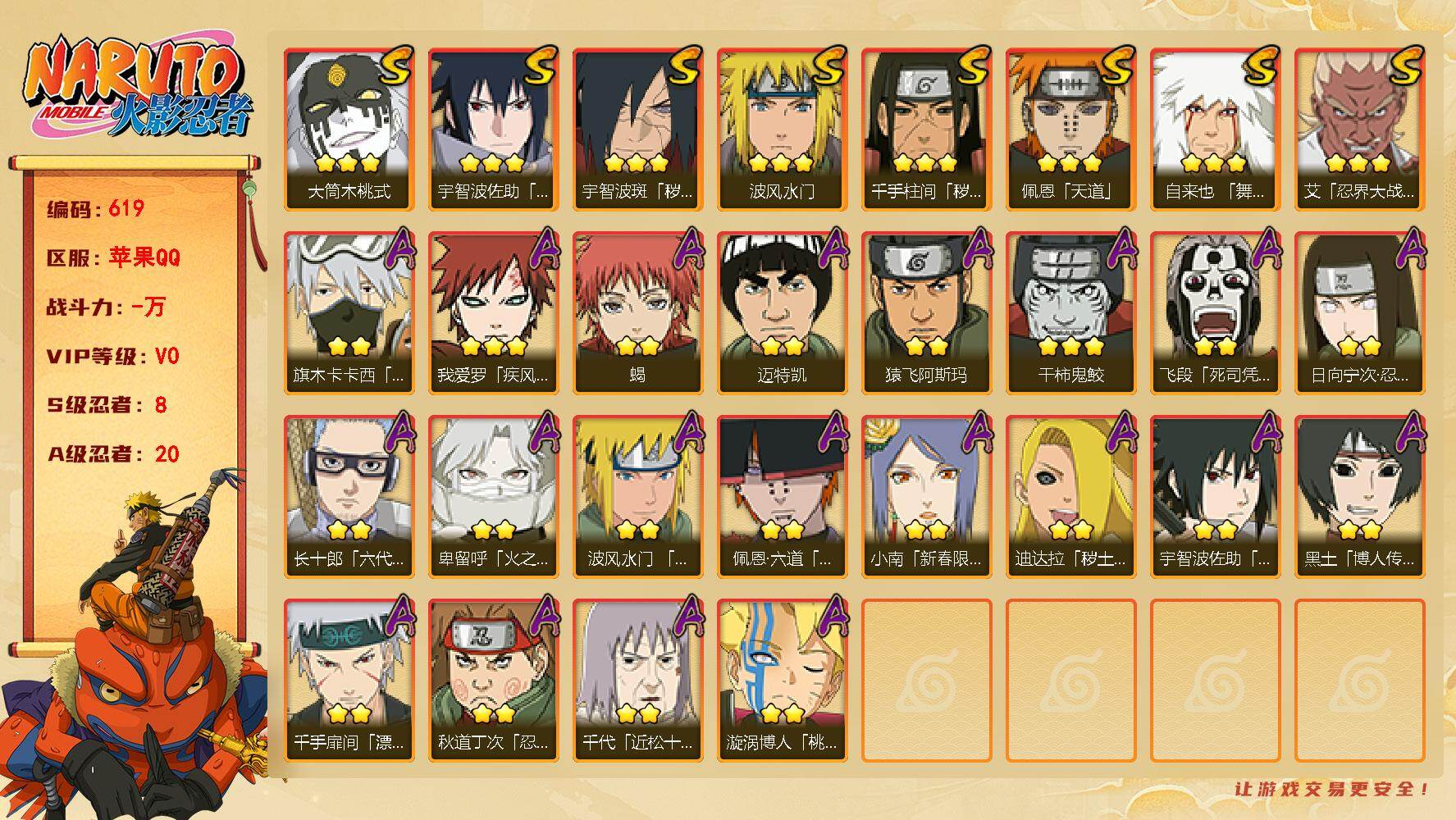This screenshot has width=1456, height=820.
Task: Open the 佩恩「天道」 character card
Action: (1071, 130)
